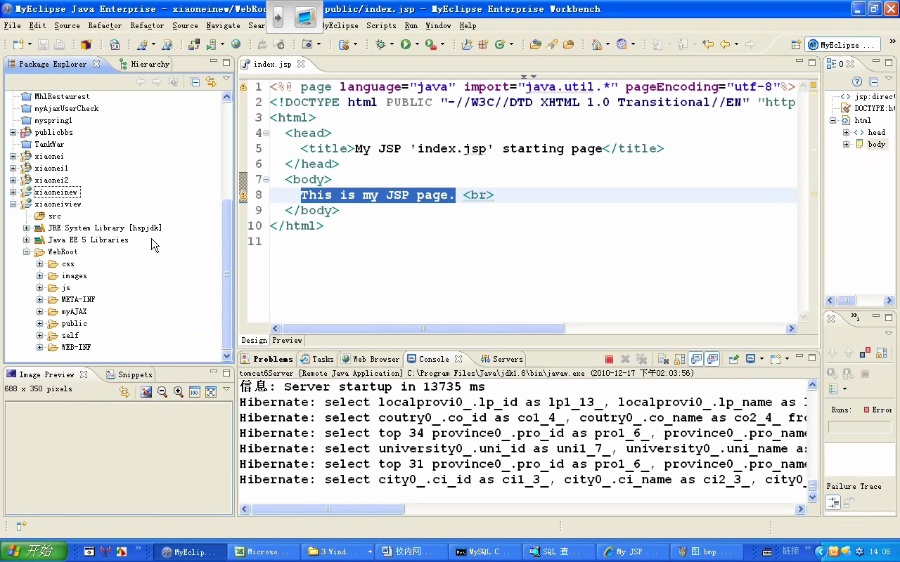Toggle Link with Editor in Package Explorer

[211, 82]
